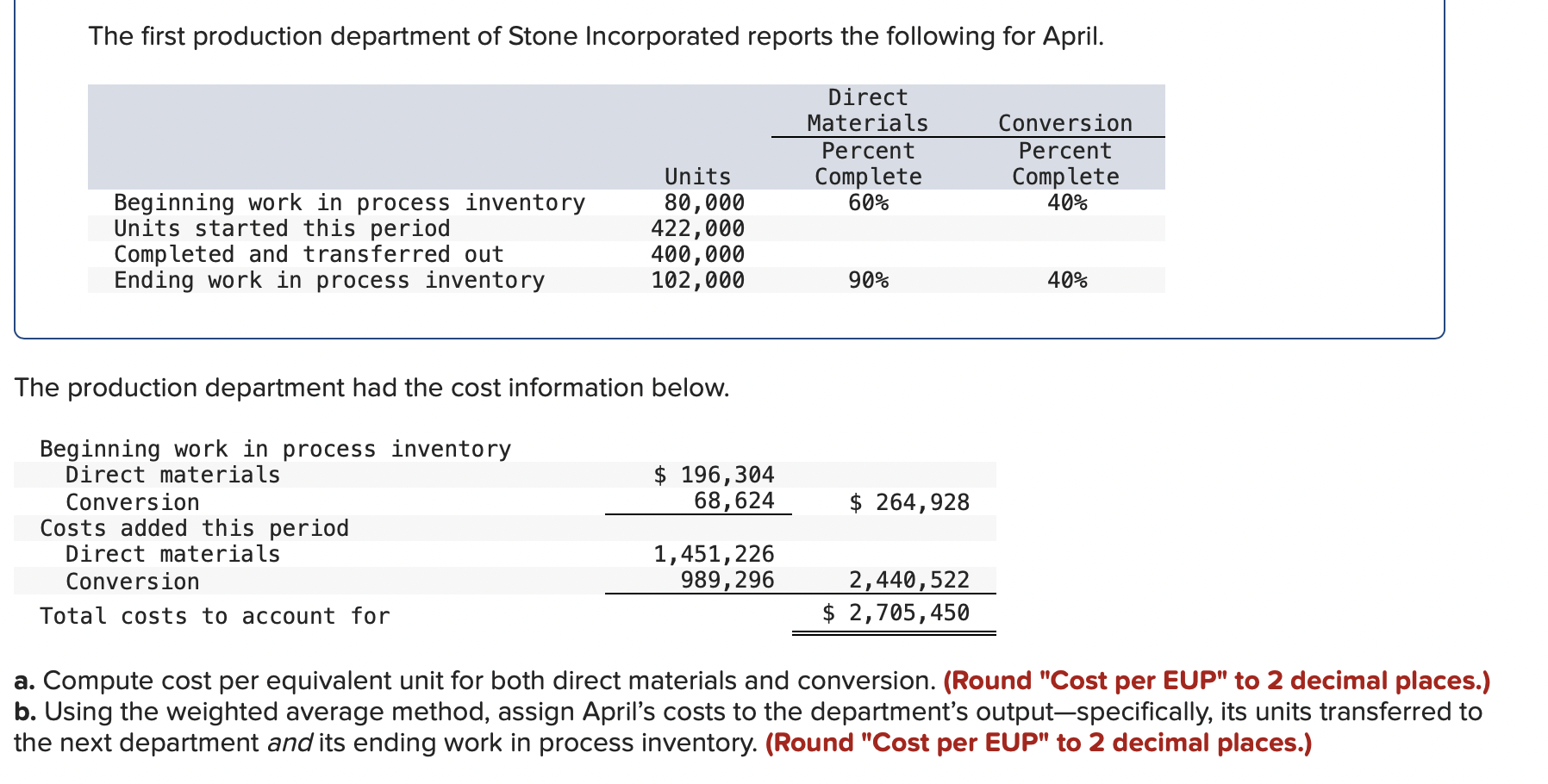
Task: Click 'Conversion' label beside 68,624
Action: (133, 502)
